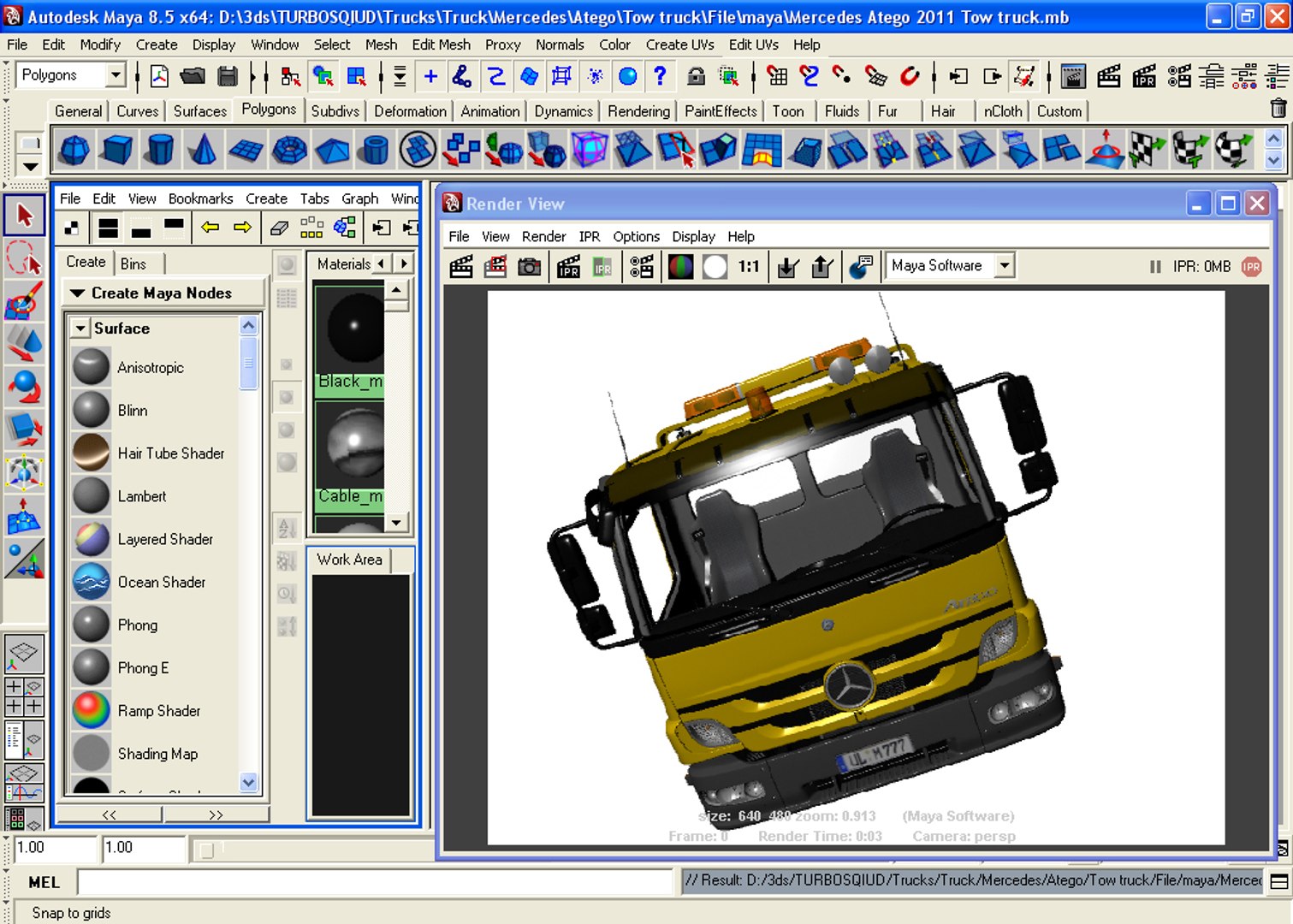Display RGB channels in Render View
1293x924 pixels.
681,267
